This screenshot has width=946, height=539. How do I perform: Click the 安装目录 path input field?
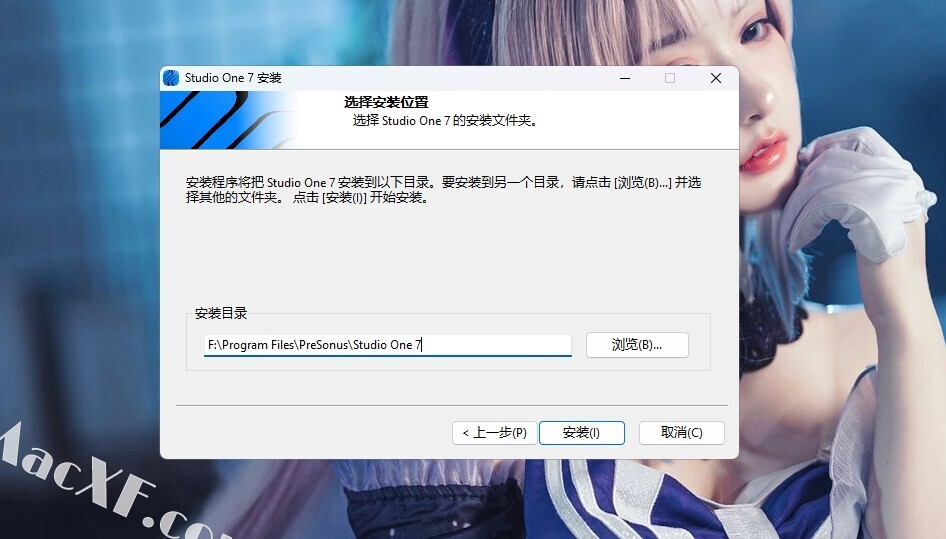pyautogui.click(x=387, y=345)
